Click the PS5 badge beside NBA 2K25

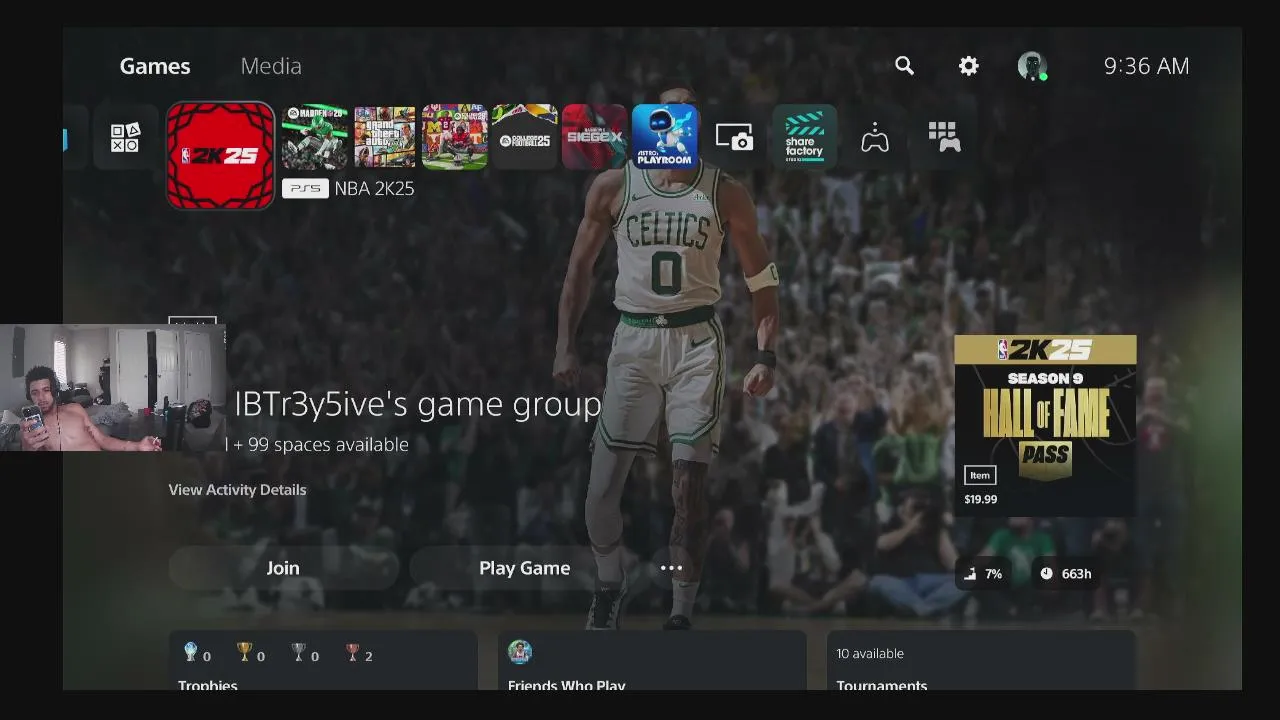tap(306, 188)
